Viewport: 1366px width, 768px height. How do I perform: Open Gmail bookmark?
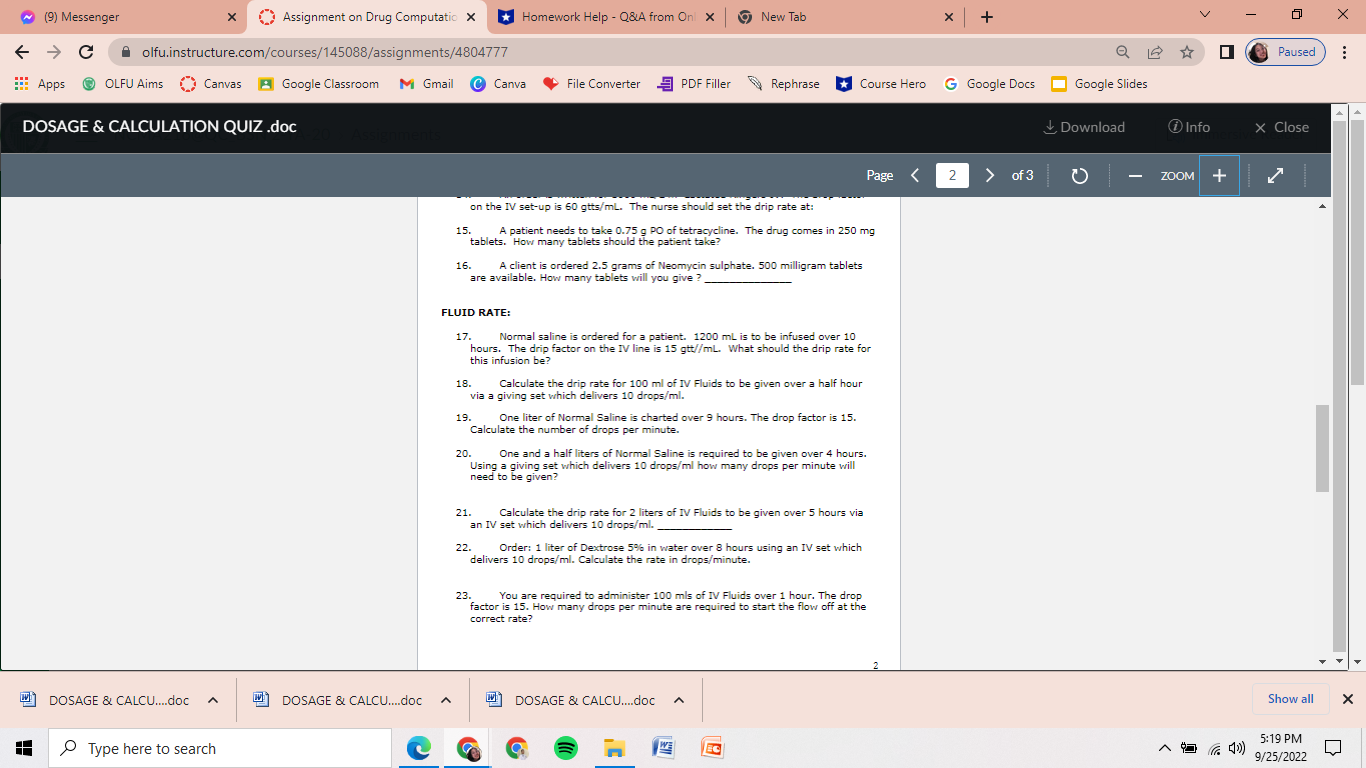pyautogui.click(x=427, y=84)
